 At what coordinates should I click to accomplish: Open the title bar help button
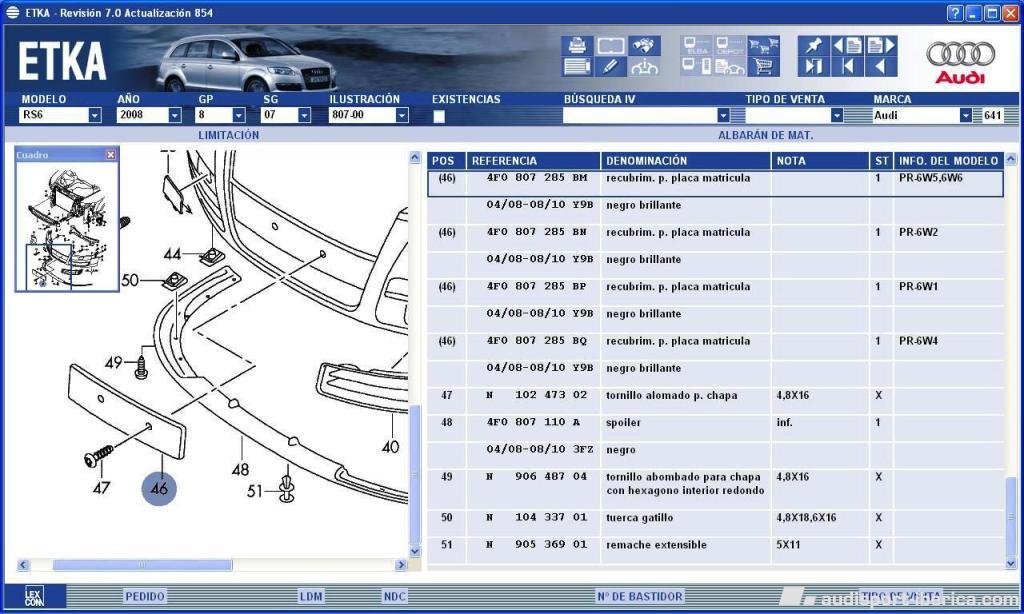tap(955, 13)
